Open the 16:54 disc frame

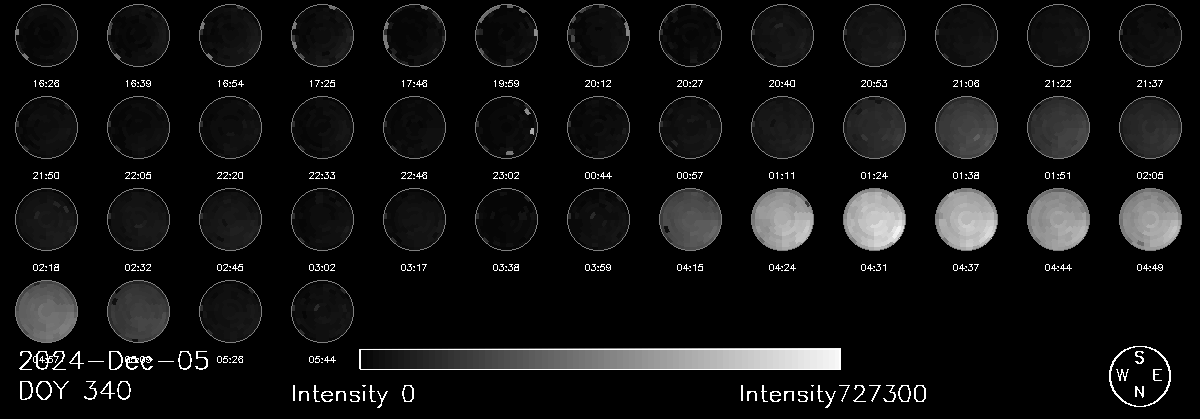coord(230,35)
